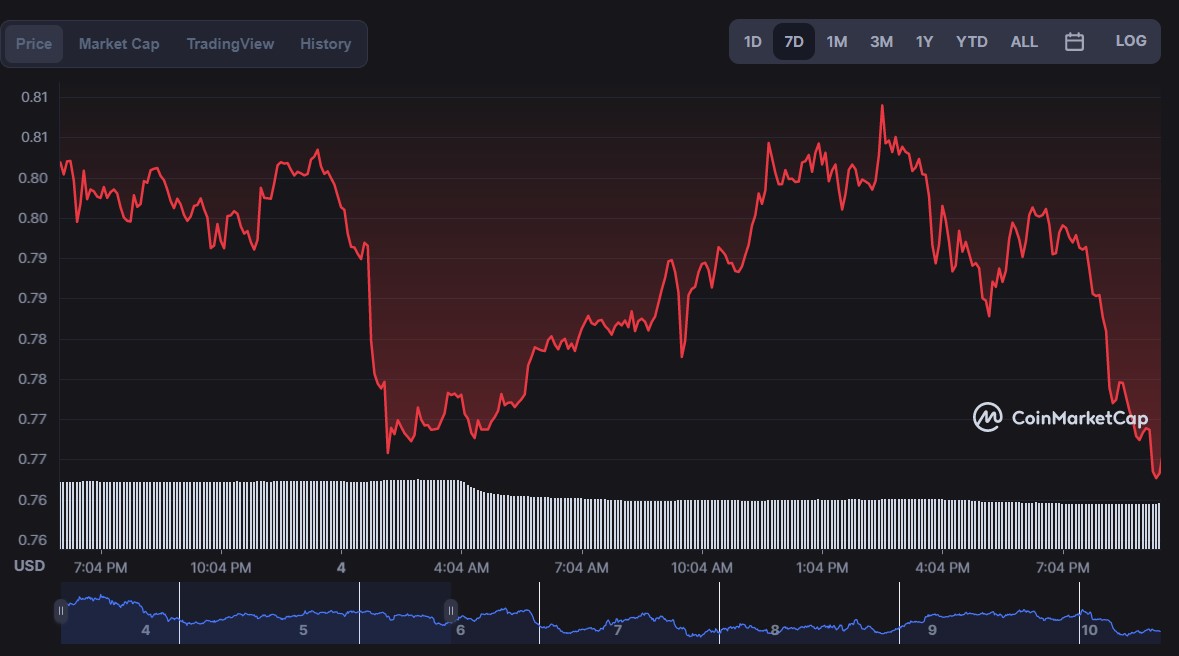
Task: Click the USD currency label
Action: tap(29, 566)
